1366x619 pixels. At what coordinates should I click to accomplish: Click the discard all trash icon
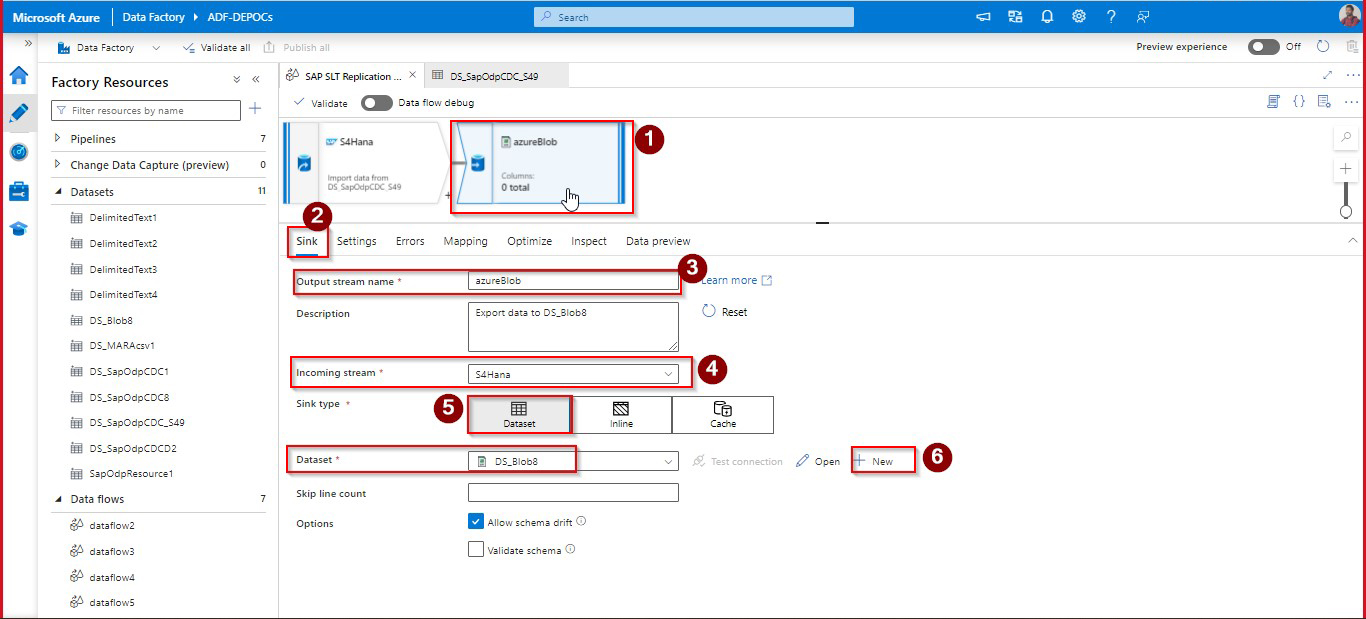click(x=1352, y=46)
